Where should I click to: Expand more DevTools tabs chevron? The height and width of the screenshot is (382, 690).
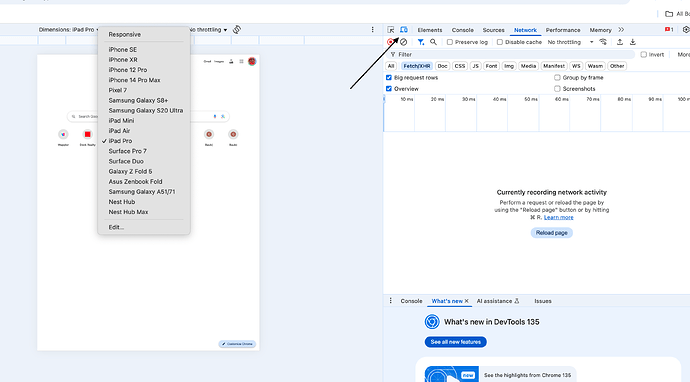tap(621, 30)
